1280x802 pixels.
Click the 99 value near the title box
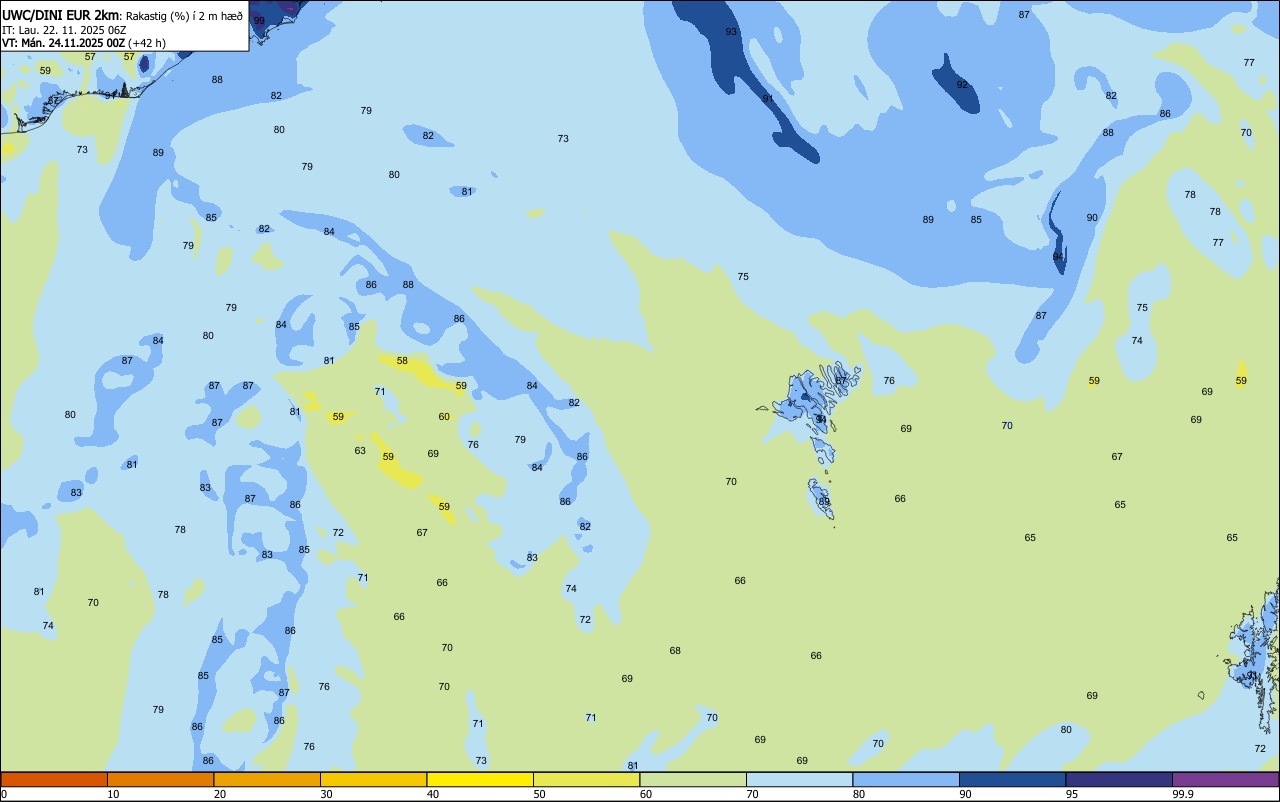point(259,21)
